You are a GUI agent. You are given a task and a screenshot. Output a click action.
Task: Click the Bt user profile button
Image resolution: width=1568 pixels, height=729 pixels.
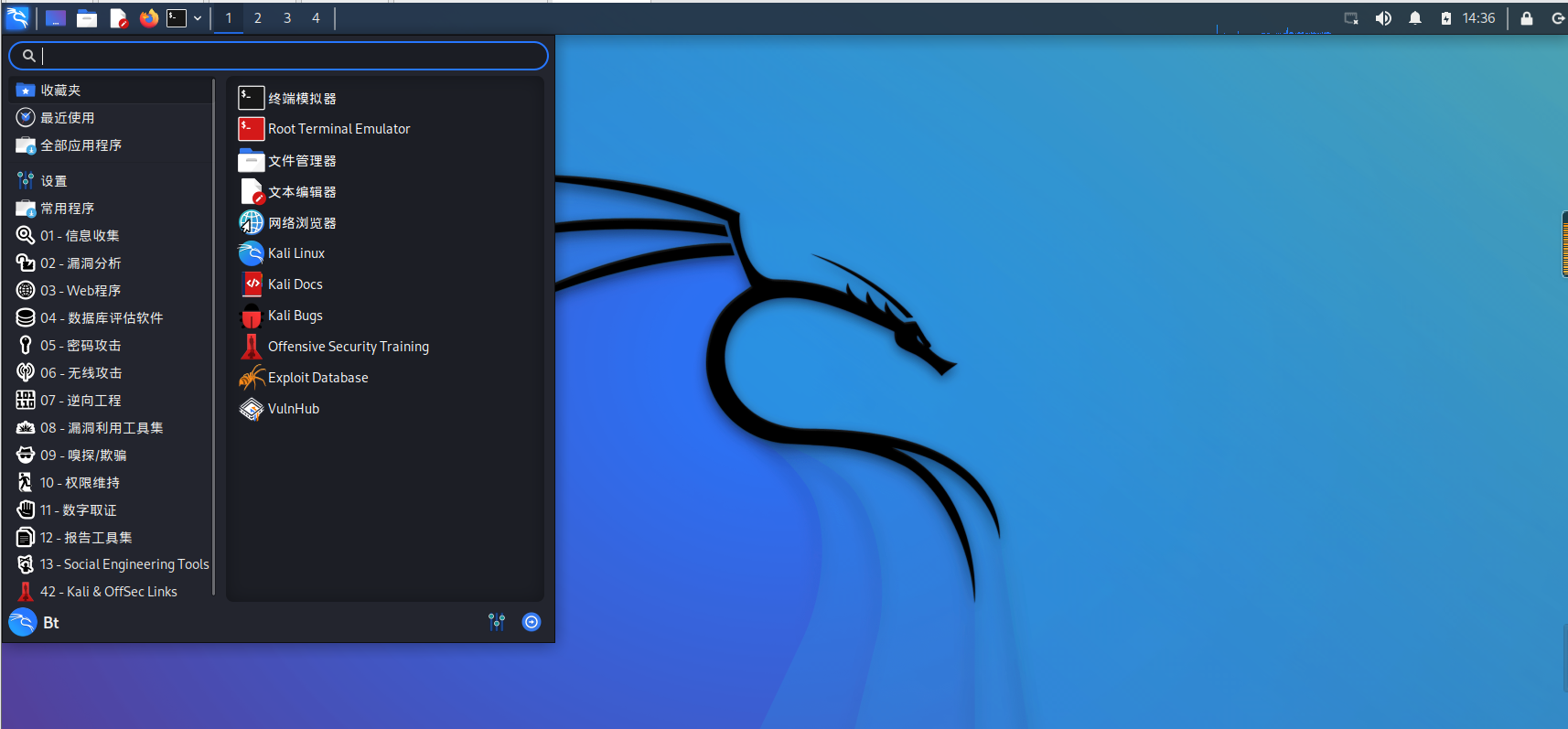pyautogui.click(x=35, y=623)
